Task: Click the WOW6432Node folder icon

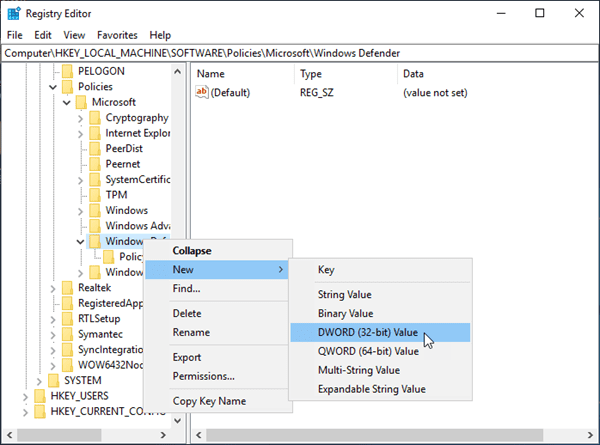Action: [x=67, y=365]
